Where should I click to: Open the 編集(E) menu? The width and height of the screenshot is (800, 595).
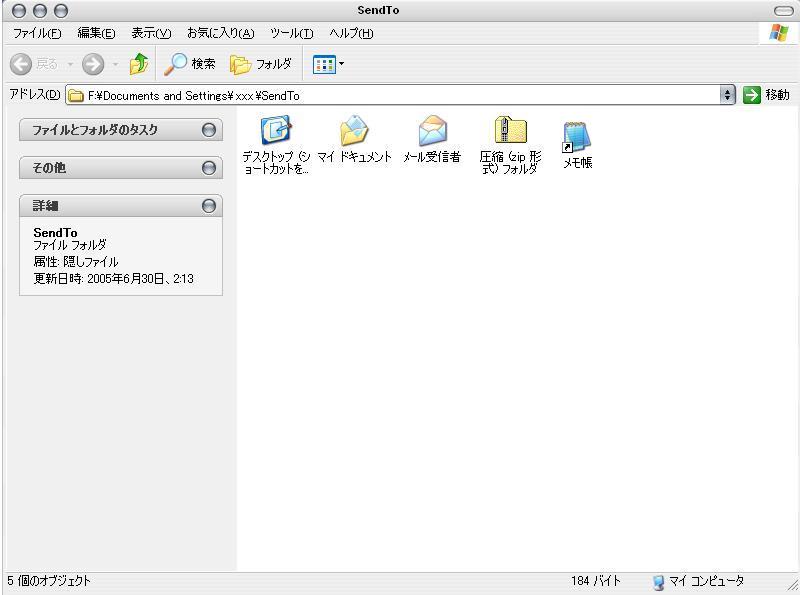click(x=96, y=33)
